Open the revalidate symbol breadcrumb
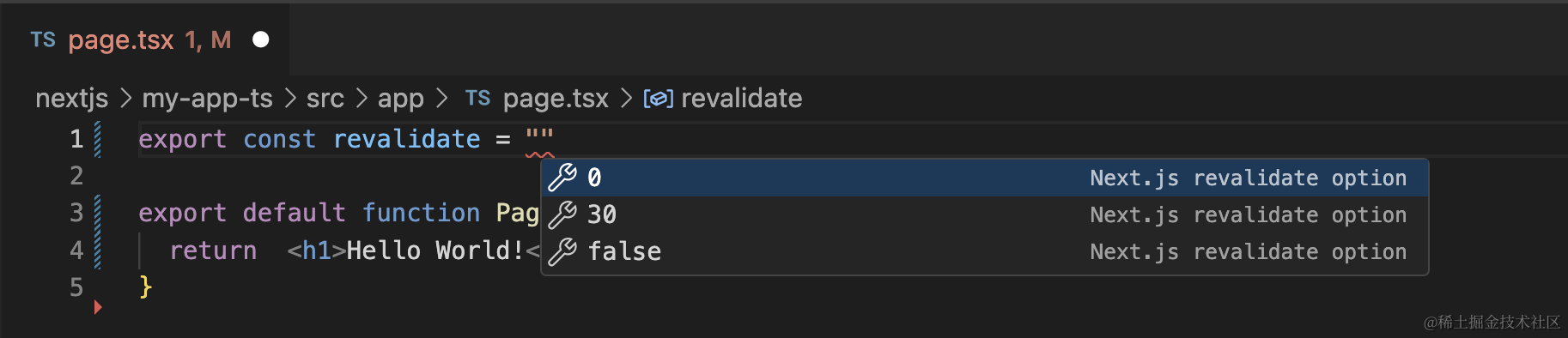Viewport: 1568px width, 338px height. click(x=742, y=98)
